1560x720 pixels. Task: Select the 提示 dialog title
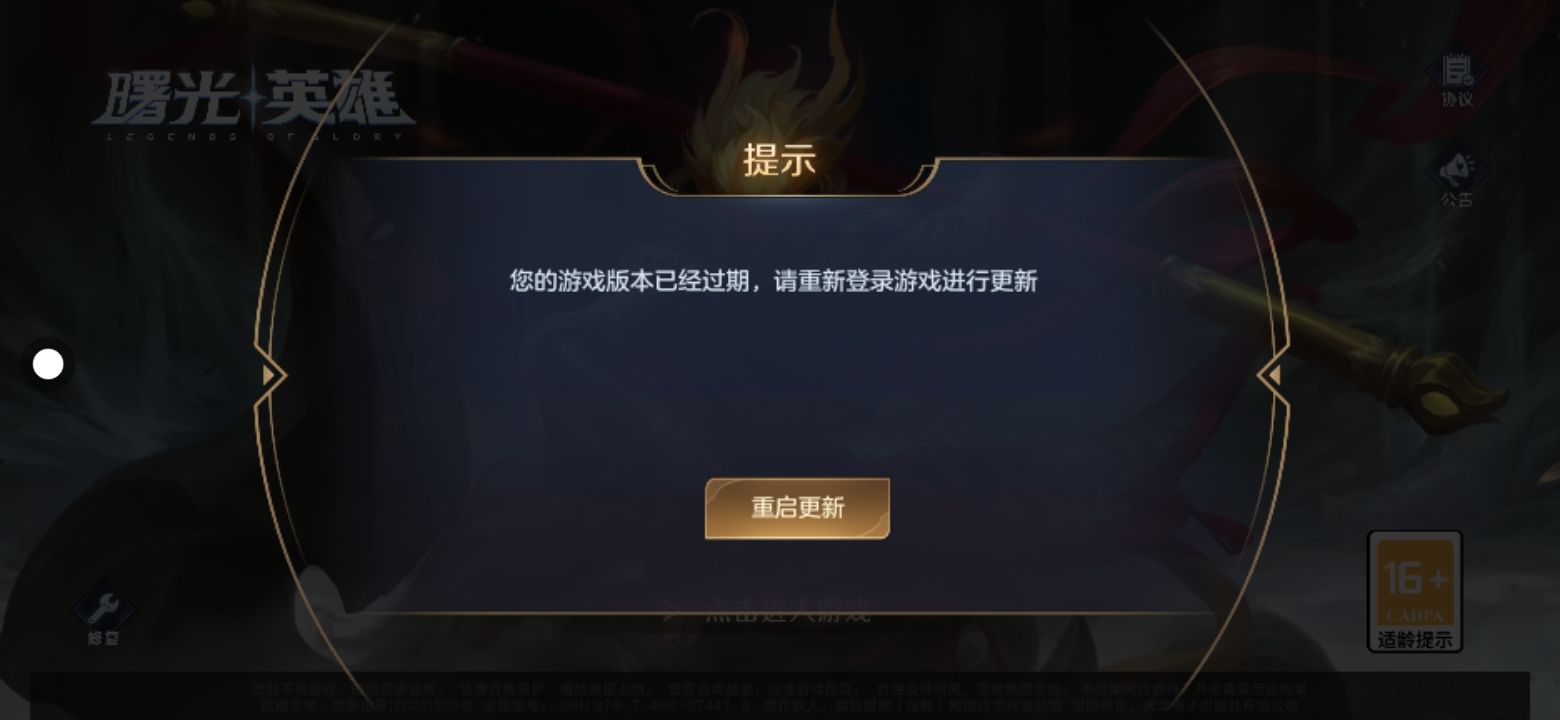coord(780,160)
